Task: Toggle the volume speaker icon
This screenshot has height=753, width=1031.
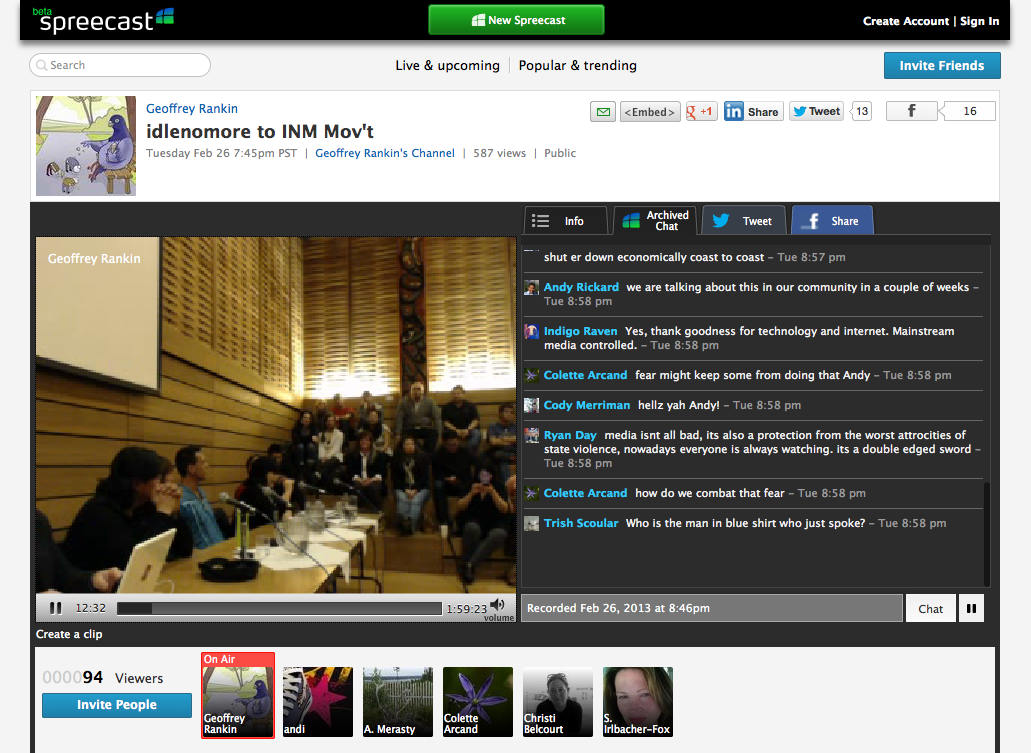Action: click(498, 605)
